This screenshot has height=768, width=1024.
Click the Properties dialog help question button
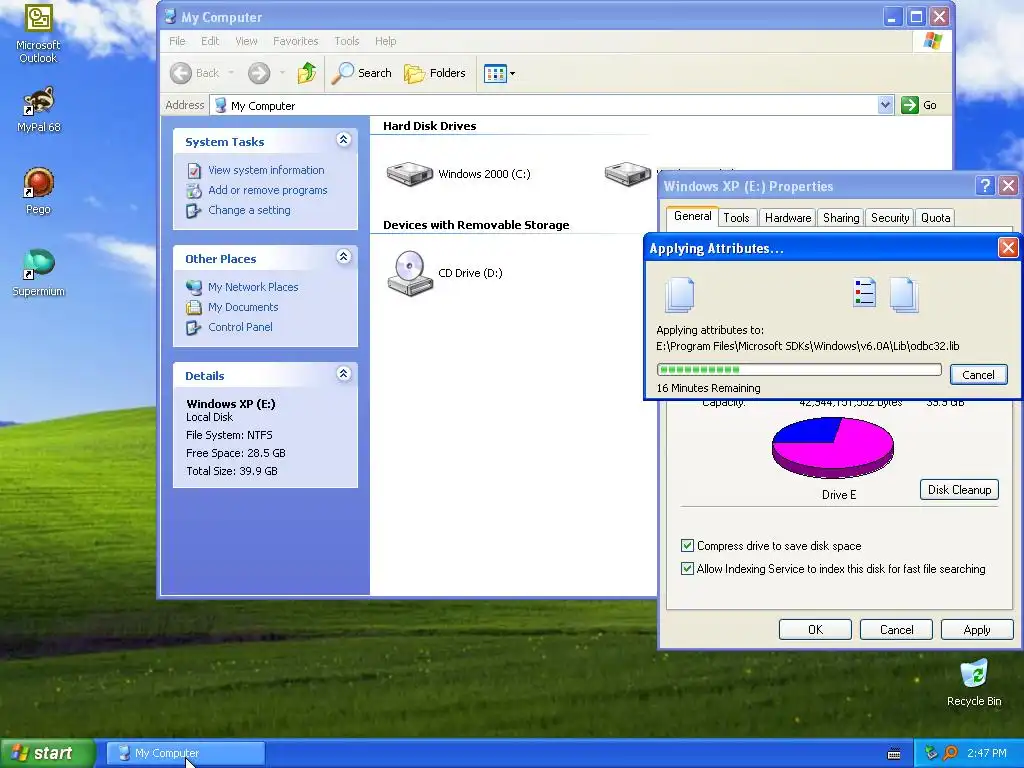[x=985, y=185]
